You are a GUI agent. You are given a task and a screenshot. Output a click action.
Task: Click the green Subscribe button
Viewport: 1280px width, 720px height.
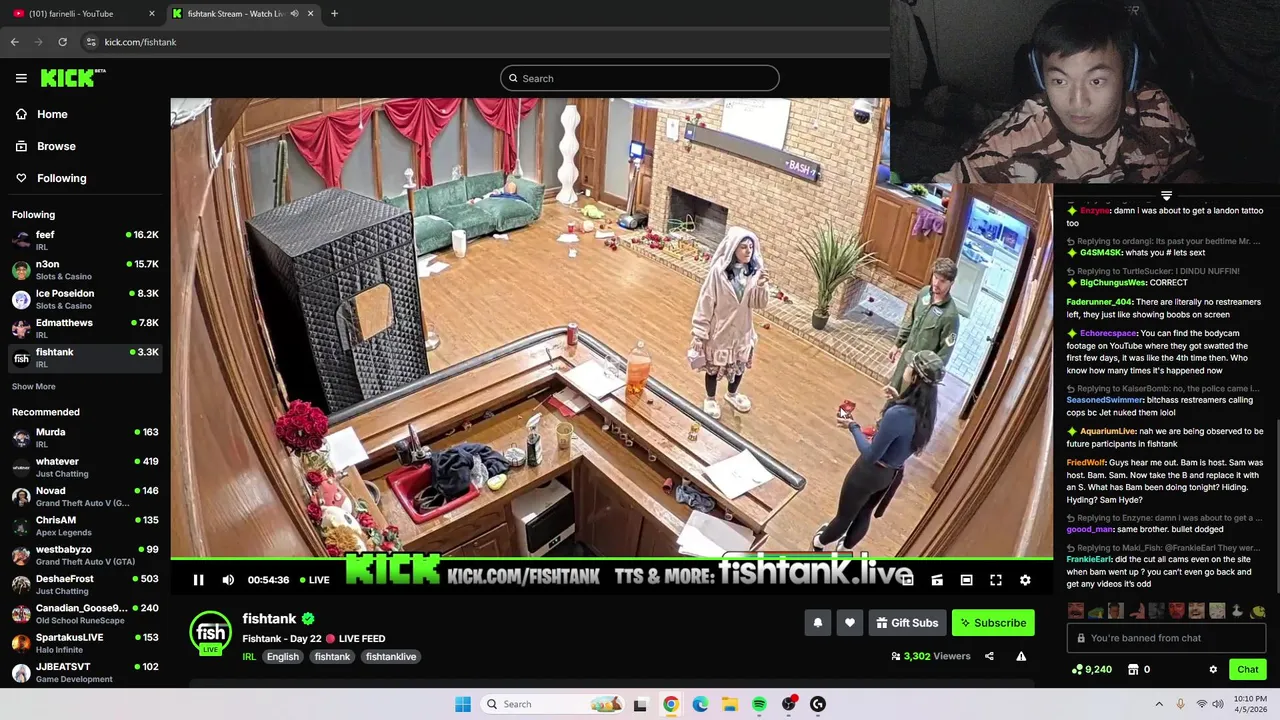[x=993, y=623]
